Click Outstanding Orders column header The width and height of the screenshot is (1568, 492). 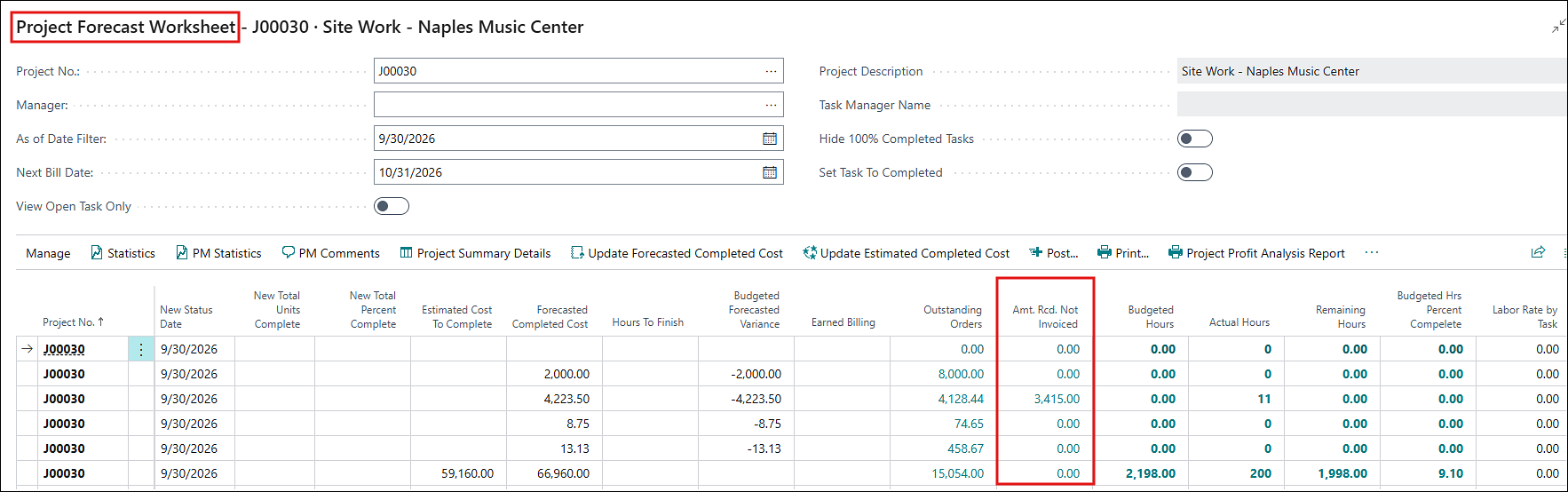click(953, 317)
